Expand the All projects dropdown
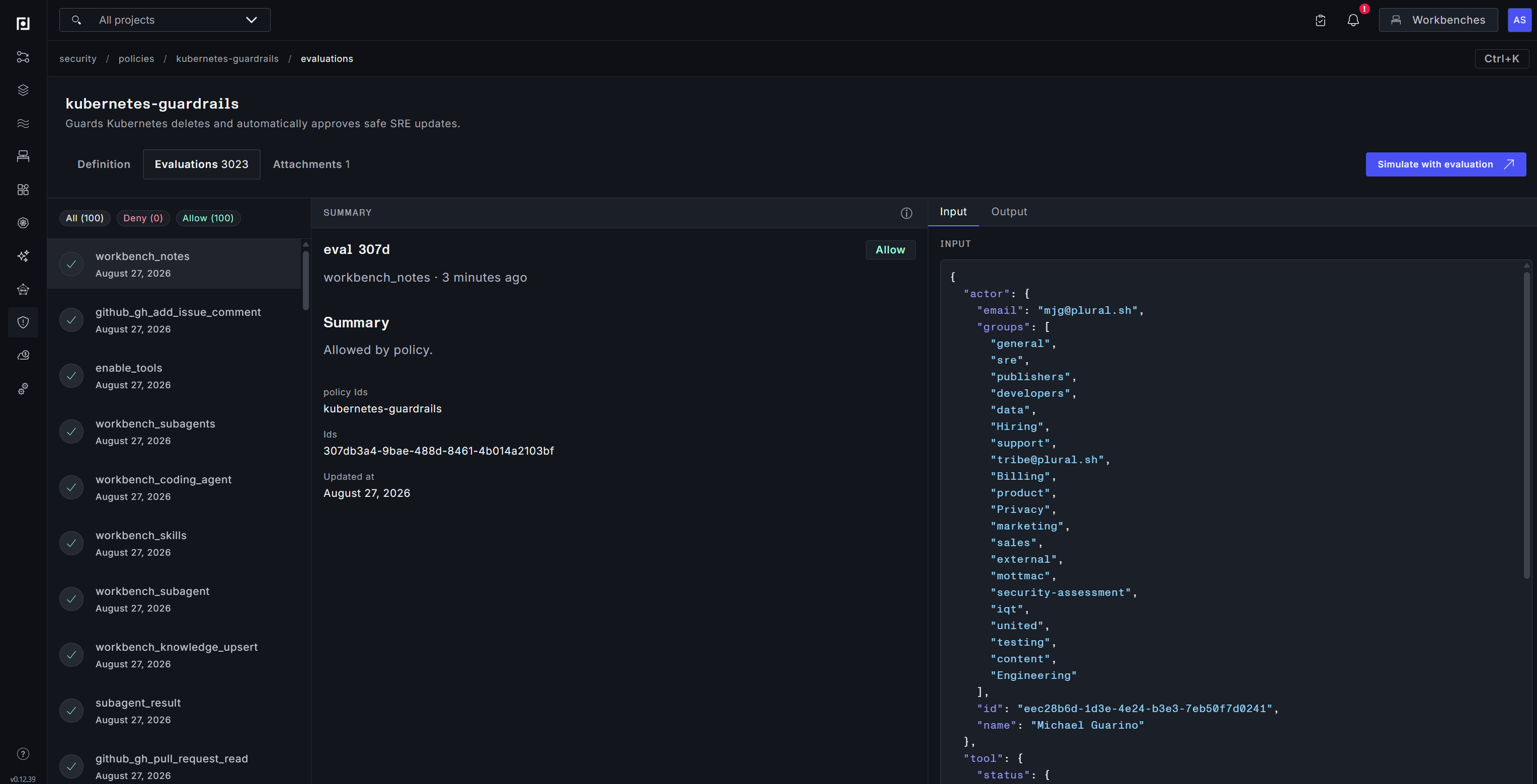1537x784 pixels. click(165, 20)
